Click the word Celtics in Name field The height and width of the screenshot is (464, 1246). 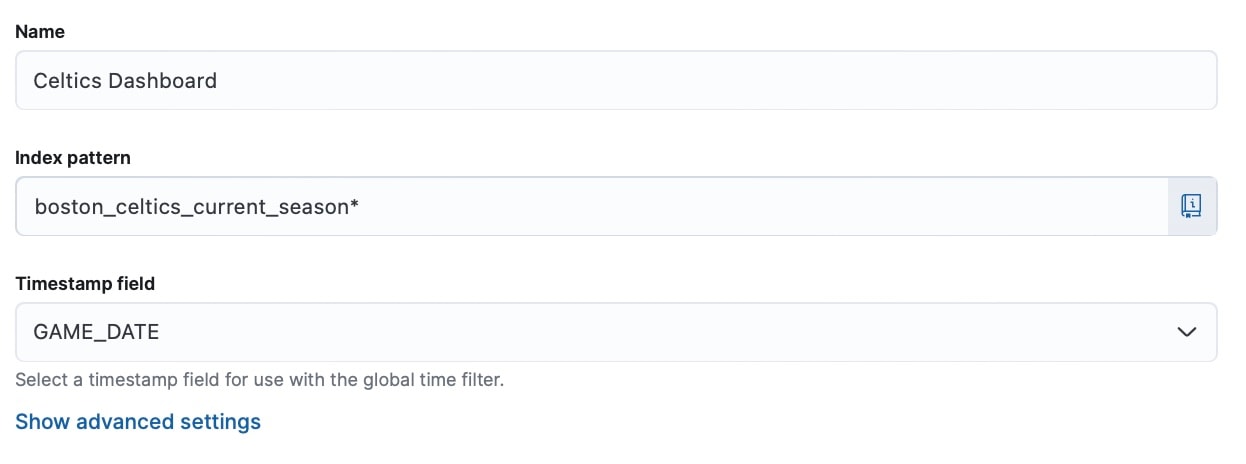pyautogui.click(x=68, y=81)
